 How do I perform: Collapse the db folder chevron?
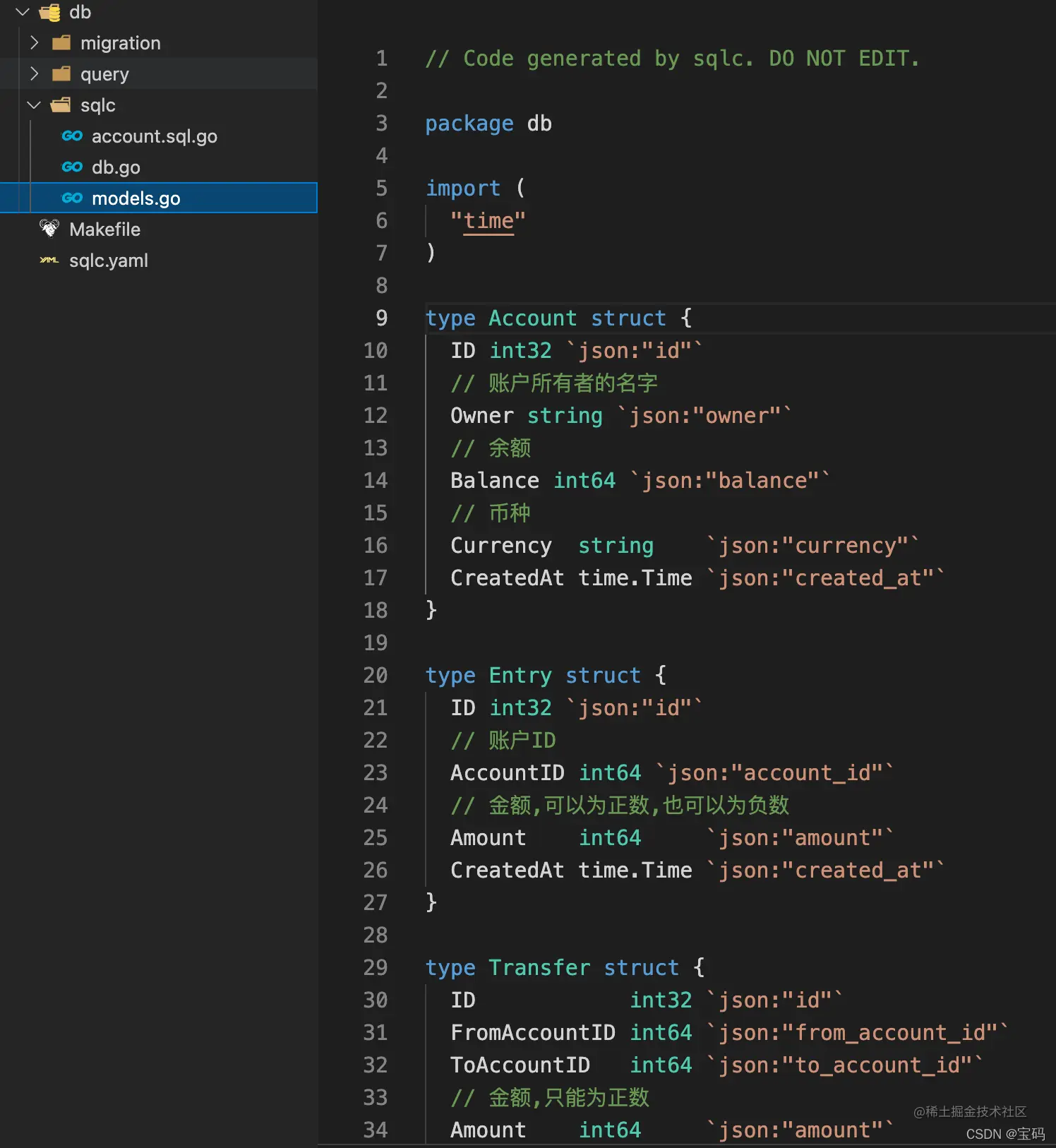coord(23,12)
